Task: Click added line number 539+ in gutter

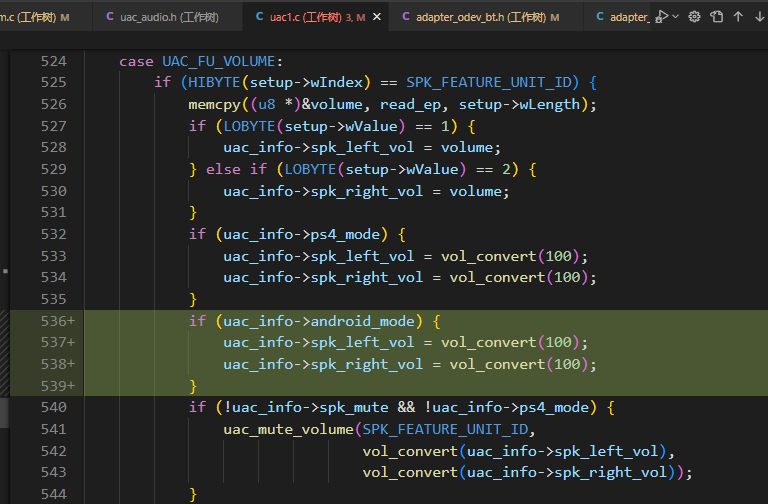Action: 58,386
